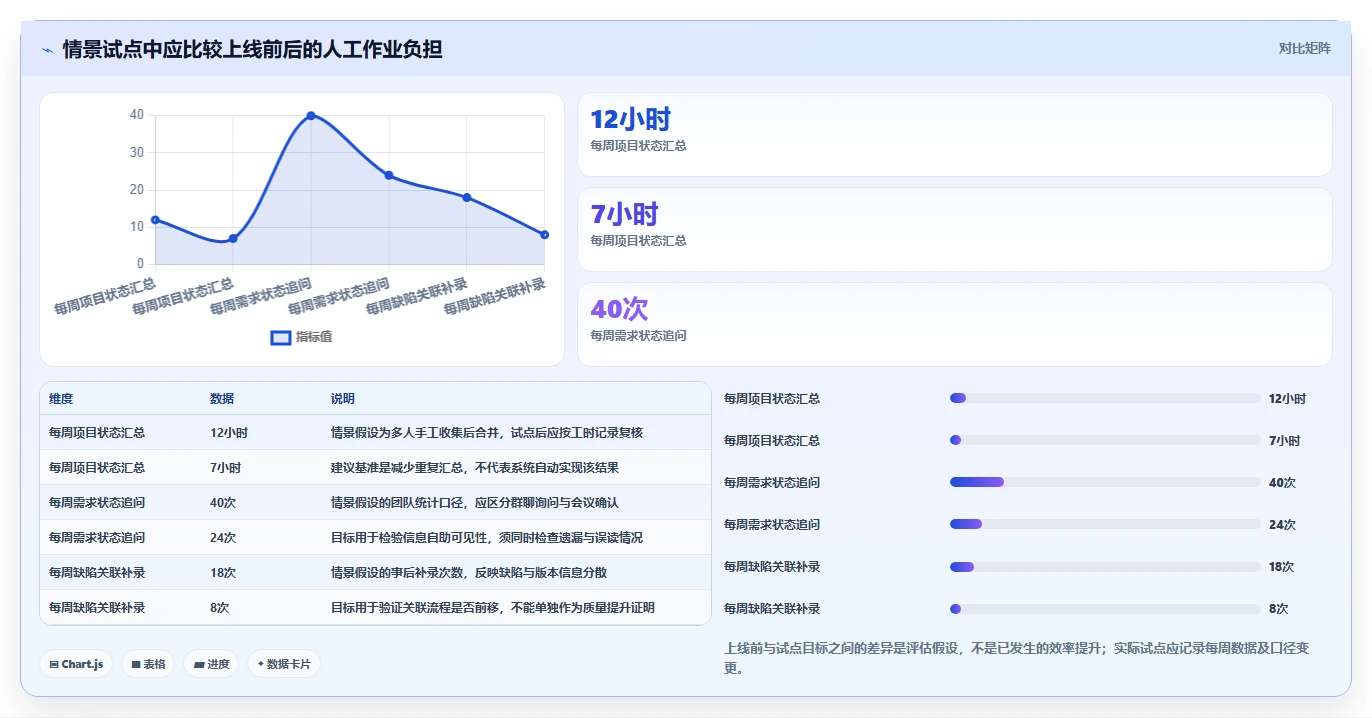1372x718 pixels.
Task: Click the 40次 cell in the table
Action: point(223,503)
